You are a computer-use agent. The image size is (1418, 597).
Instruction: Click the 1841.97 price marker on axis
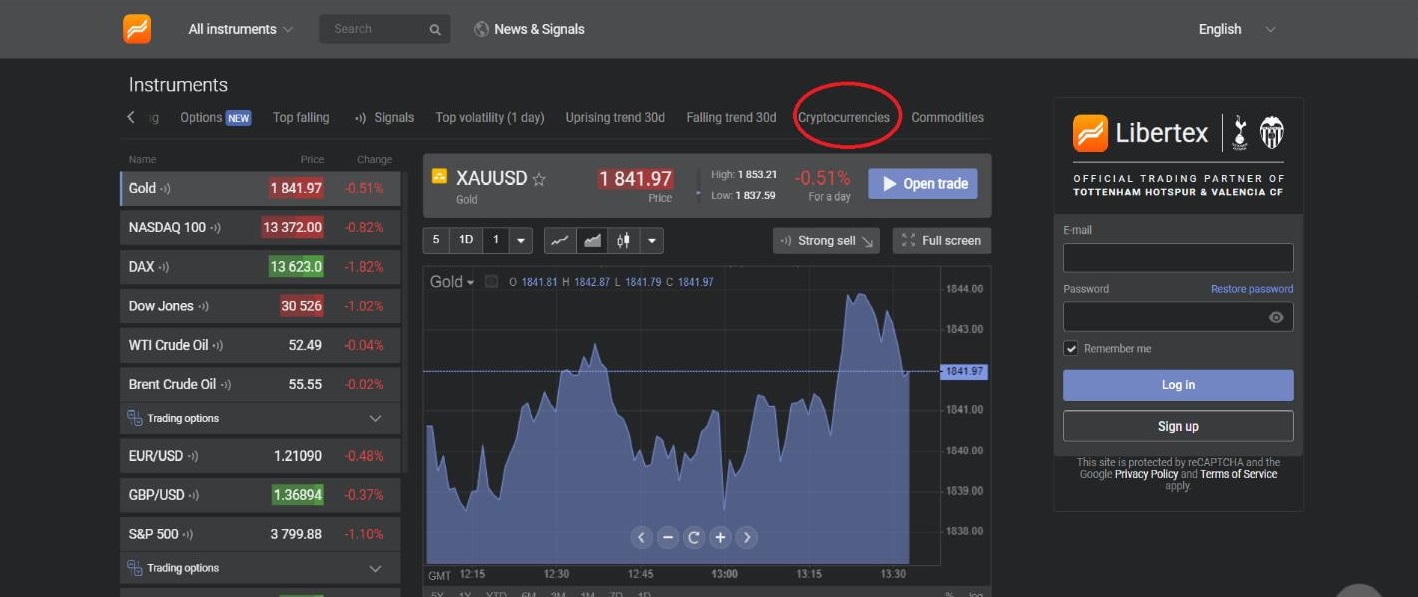pos(964,371)
